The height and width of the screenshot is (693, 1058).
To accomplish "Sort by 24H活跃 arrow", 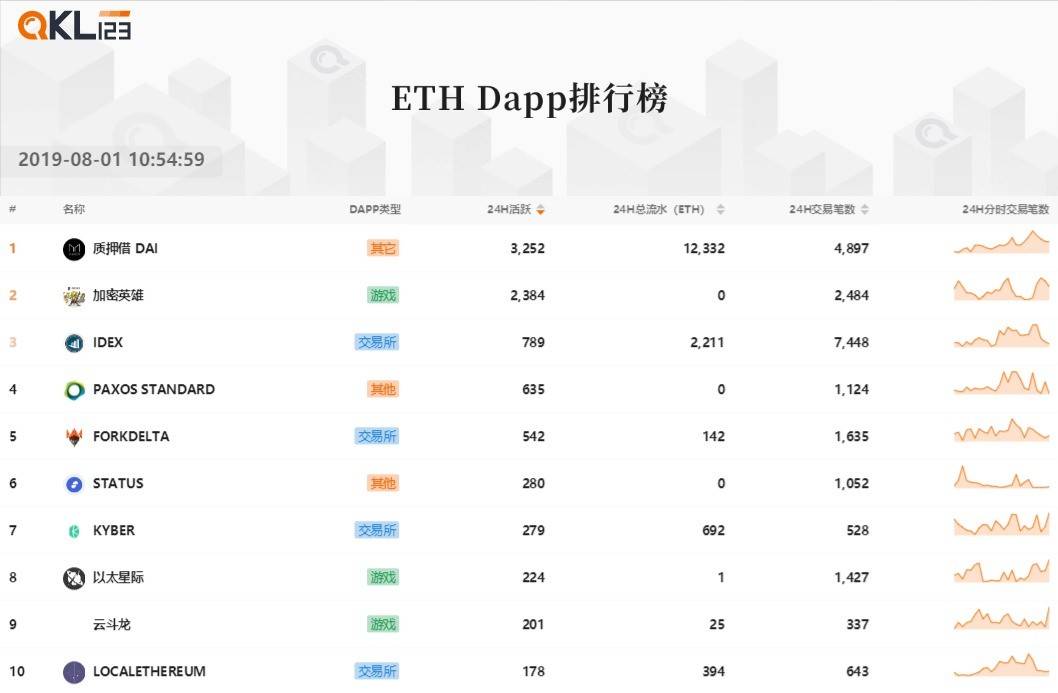I will pos(540,210).
